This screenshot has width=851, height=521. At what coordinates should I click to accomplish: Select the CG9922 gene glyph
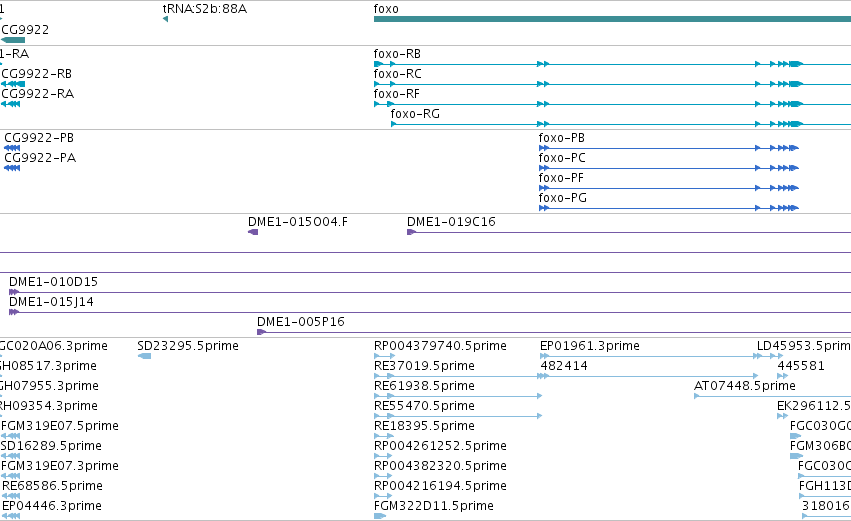[13, 40]
